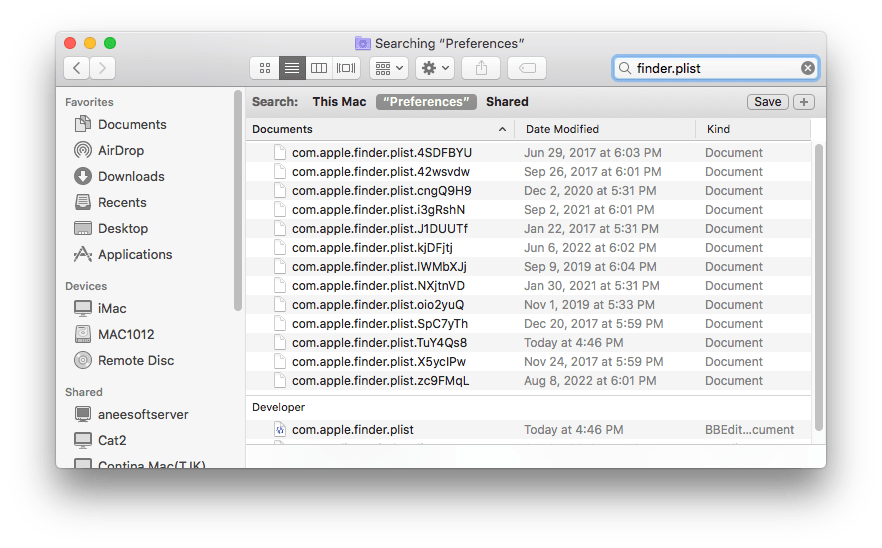The height and width of the screenshot is (548, 882).
Task: Switch to column view
Action: tap(319, 68)
